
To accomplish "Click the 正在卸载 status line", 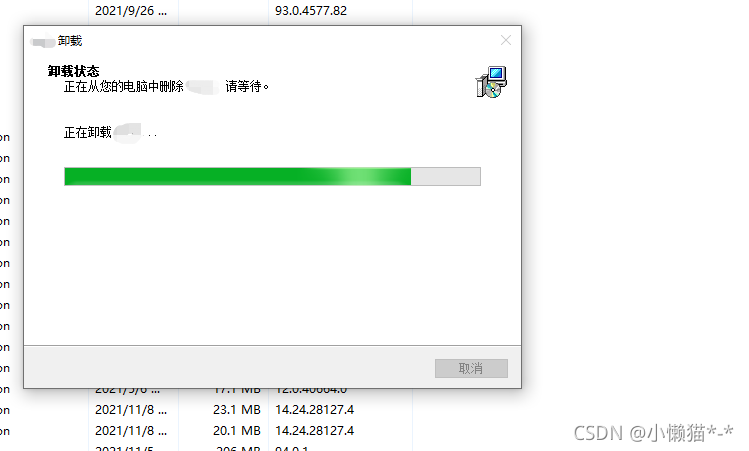I will [110, 132].
